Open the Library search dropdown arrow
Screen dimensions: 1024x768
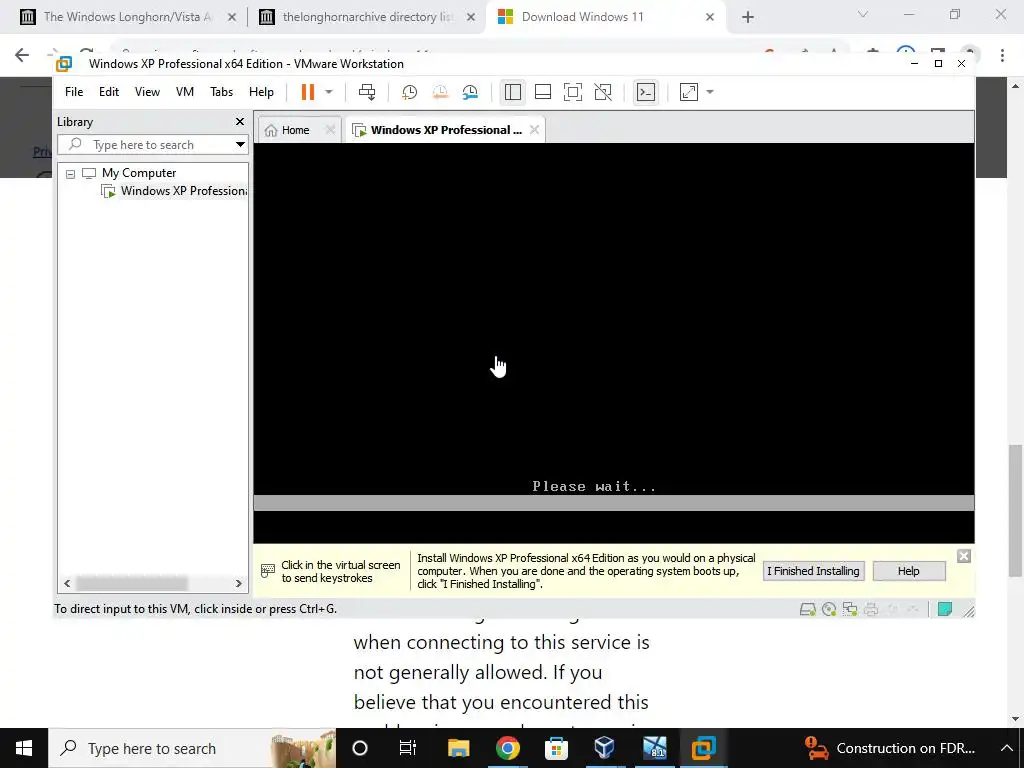pos(240,144)
